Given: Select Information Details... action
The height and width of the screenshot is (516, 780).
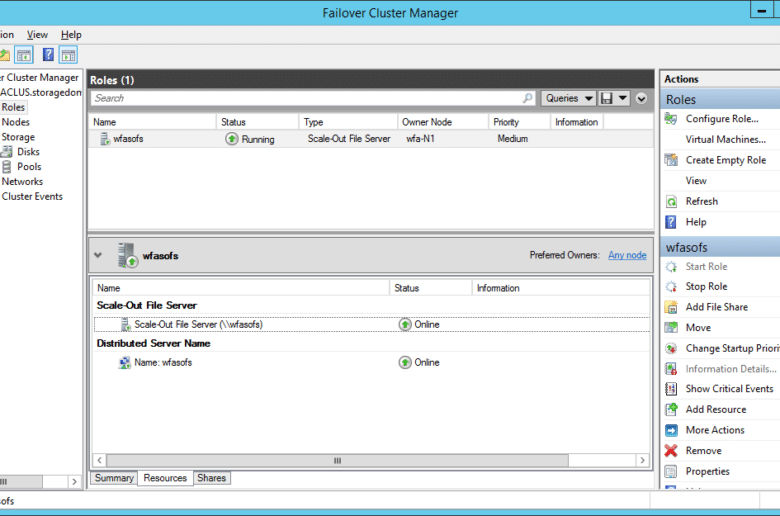Looking at the screenshot, I should (731, 369).
